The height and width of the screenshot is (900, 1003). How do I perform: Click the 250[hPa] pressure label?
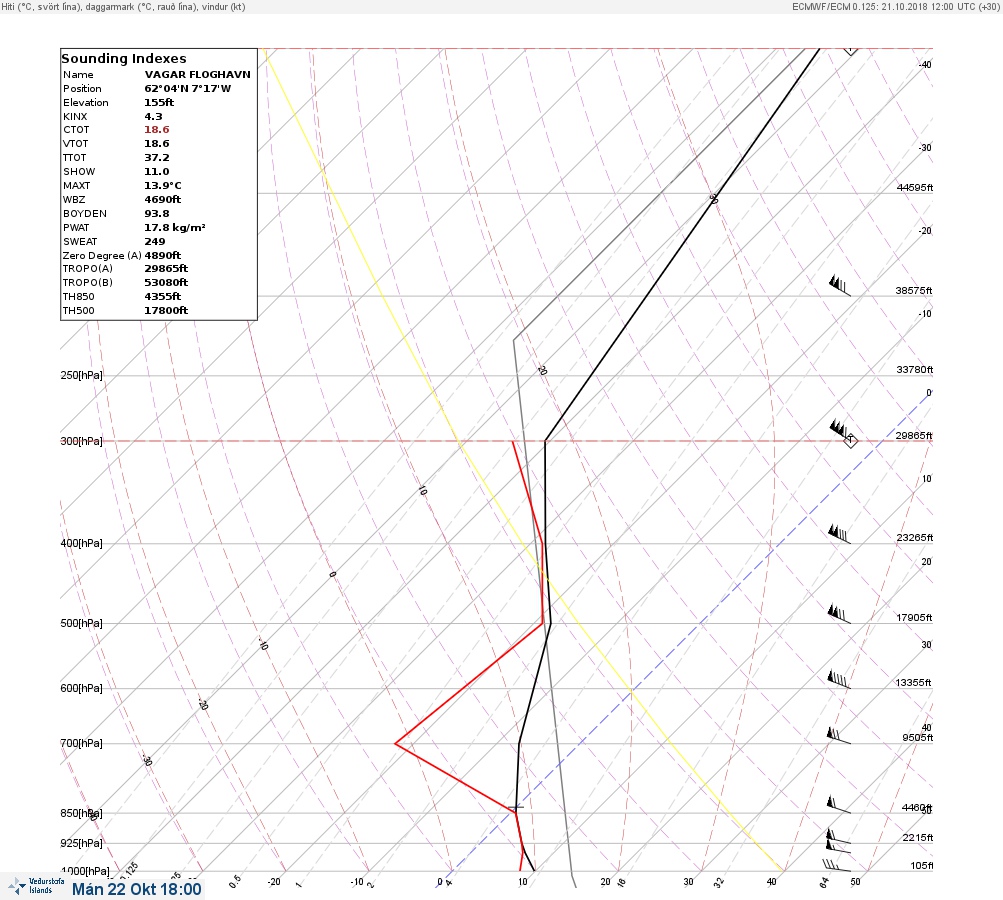click(x=81, y=375)
